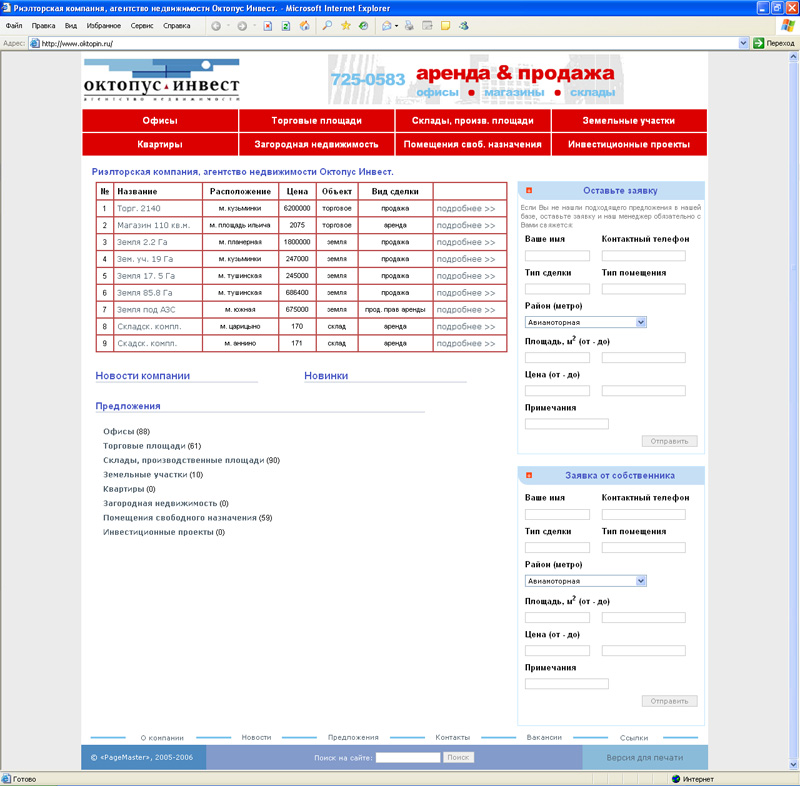This screenshot has height=786, width=800.
Task: Click Ваше имя field in Оставьте заявку form
Action: point(557,256)
